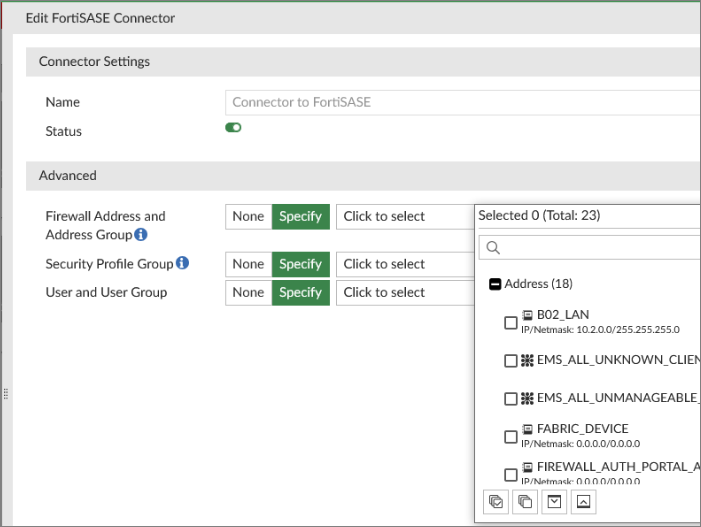Click 'Selected 0 (Total: 23)' text
This screenshot has width=701, height=527.
[539, 215]
